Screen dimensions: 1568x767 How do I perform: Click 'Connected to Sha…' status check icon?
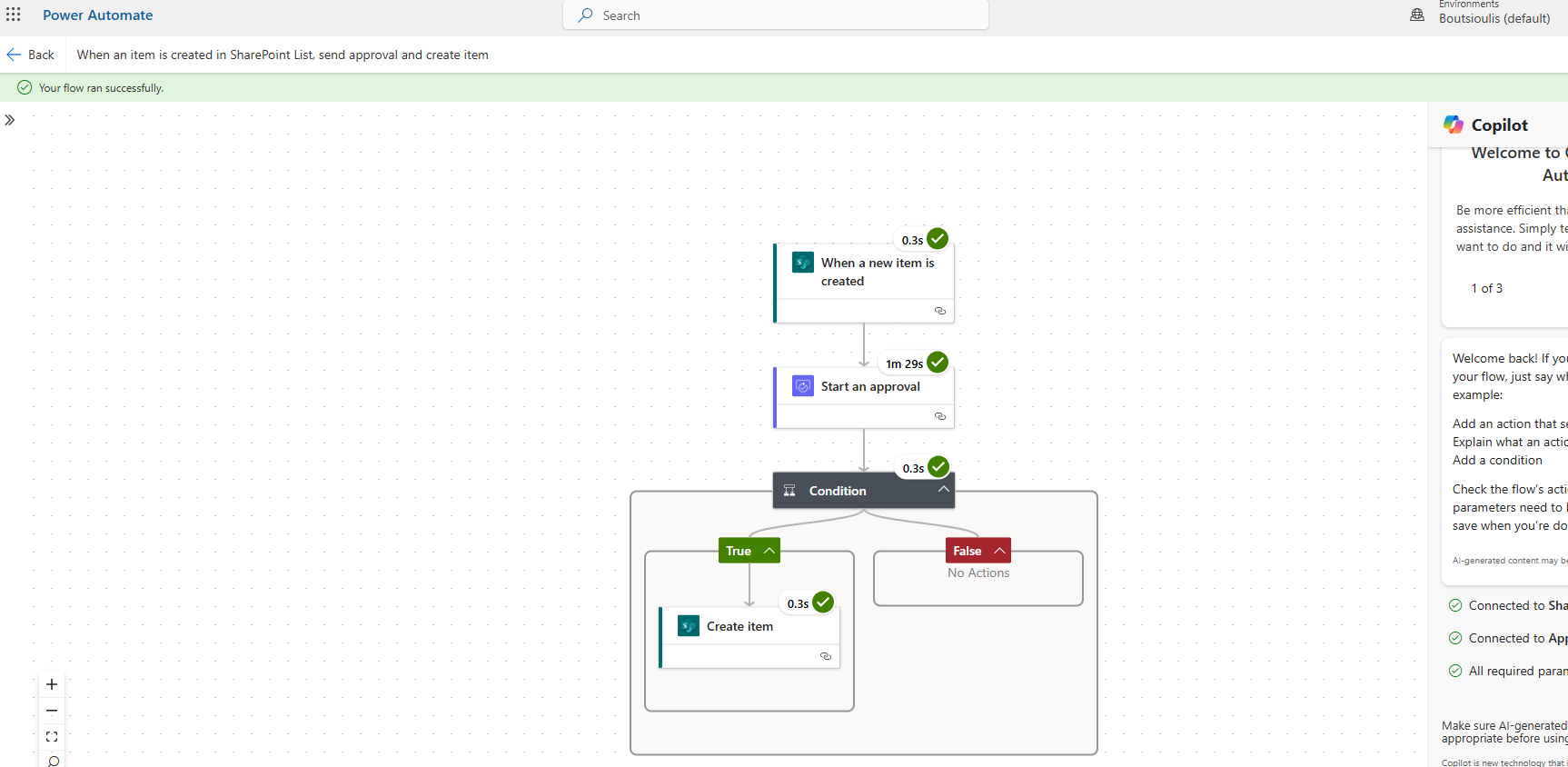(1455, 605)
